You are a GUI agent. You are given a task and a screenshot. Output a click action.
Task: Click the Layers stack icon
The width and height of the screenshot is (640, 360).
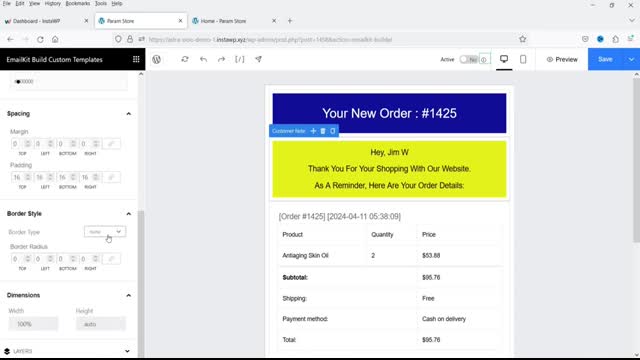click(7, 351)
